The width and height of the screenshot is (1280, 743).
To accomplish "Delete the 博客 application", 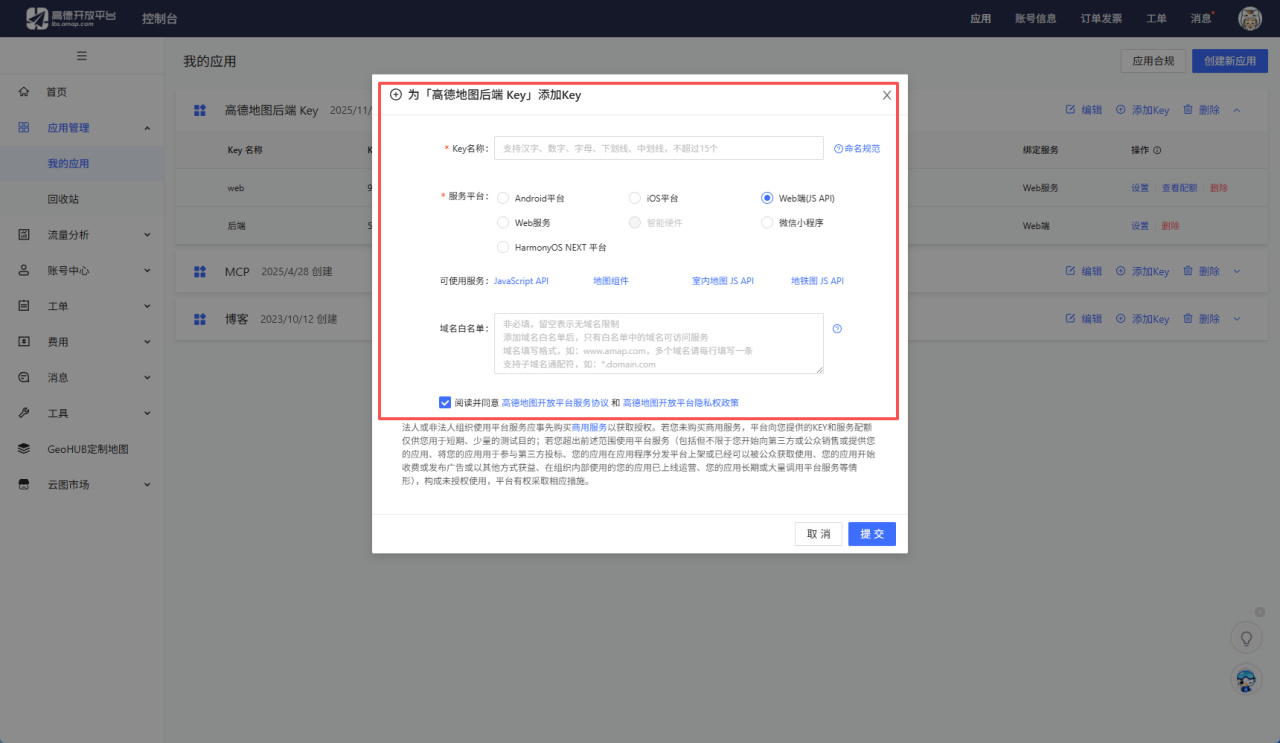I will point(1201,319).
